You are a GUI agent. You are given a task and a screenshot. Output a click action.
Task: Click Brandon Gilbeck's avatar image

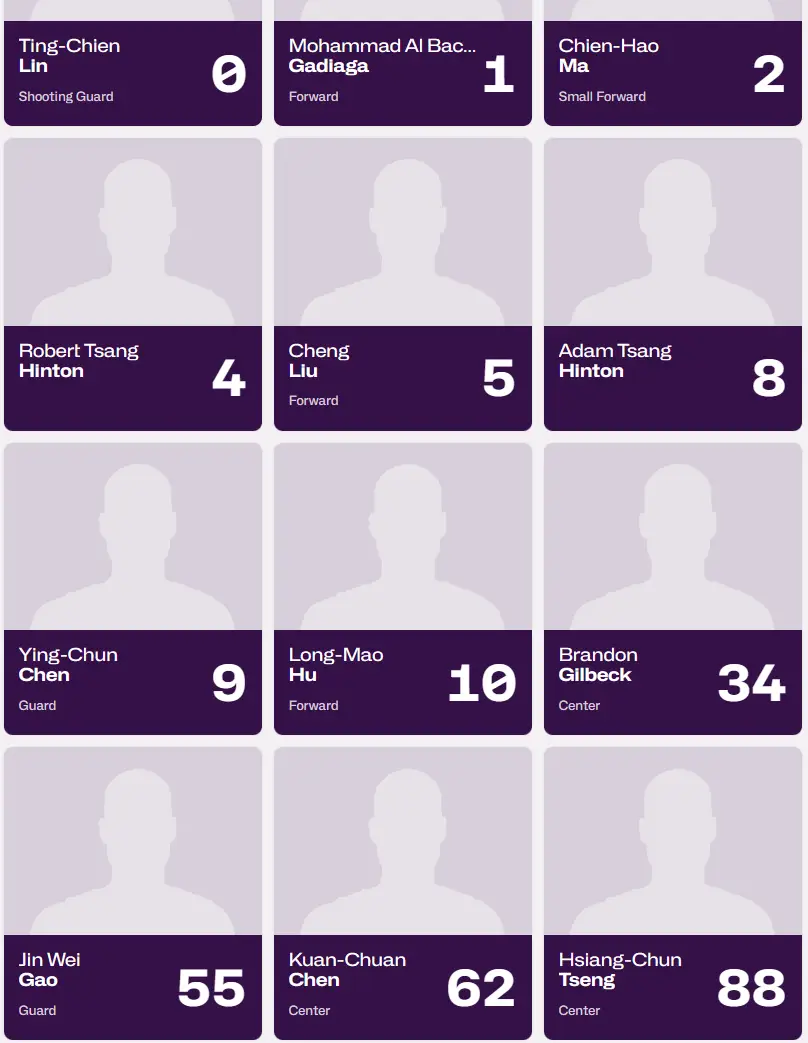click(673, 537)
